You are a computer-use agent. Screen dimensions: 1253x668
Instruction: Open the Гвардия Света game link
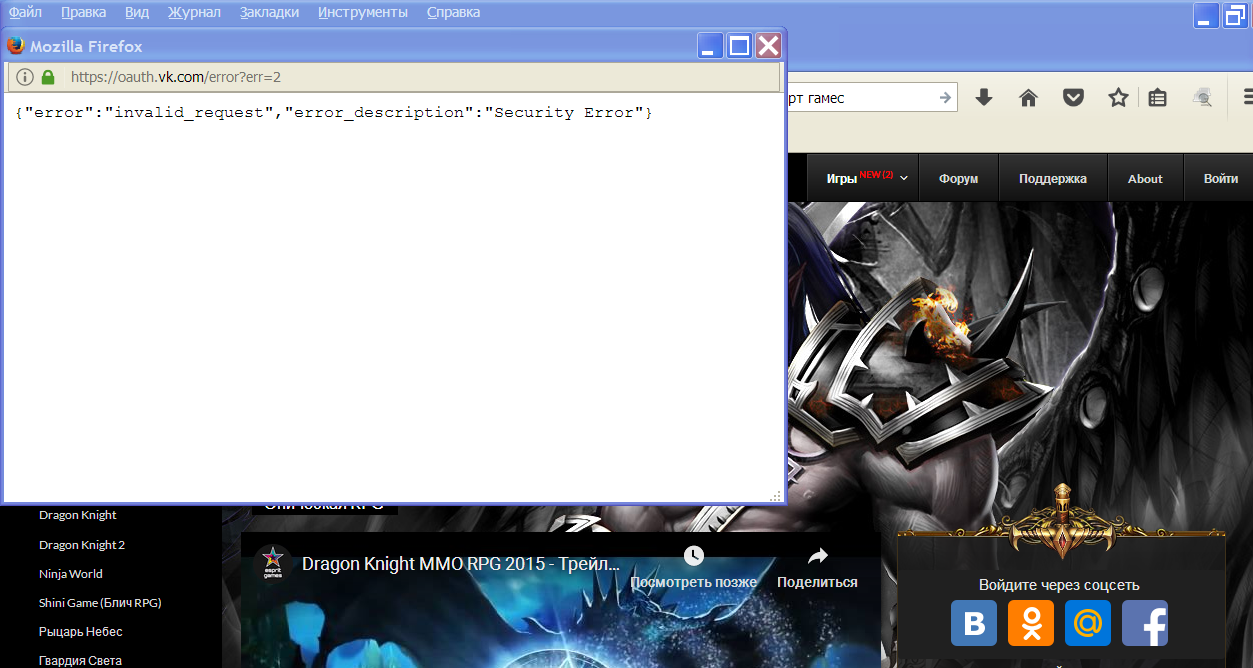pyautogui.click(x=80, y=661)
